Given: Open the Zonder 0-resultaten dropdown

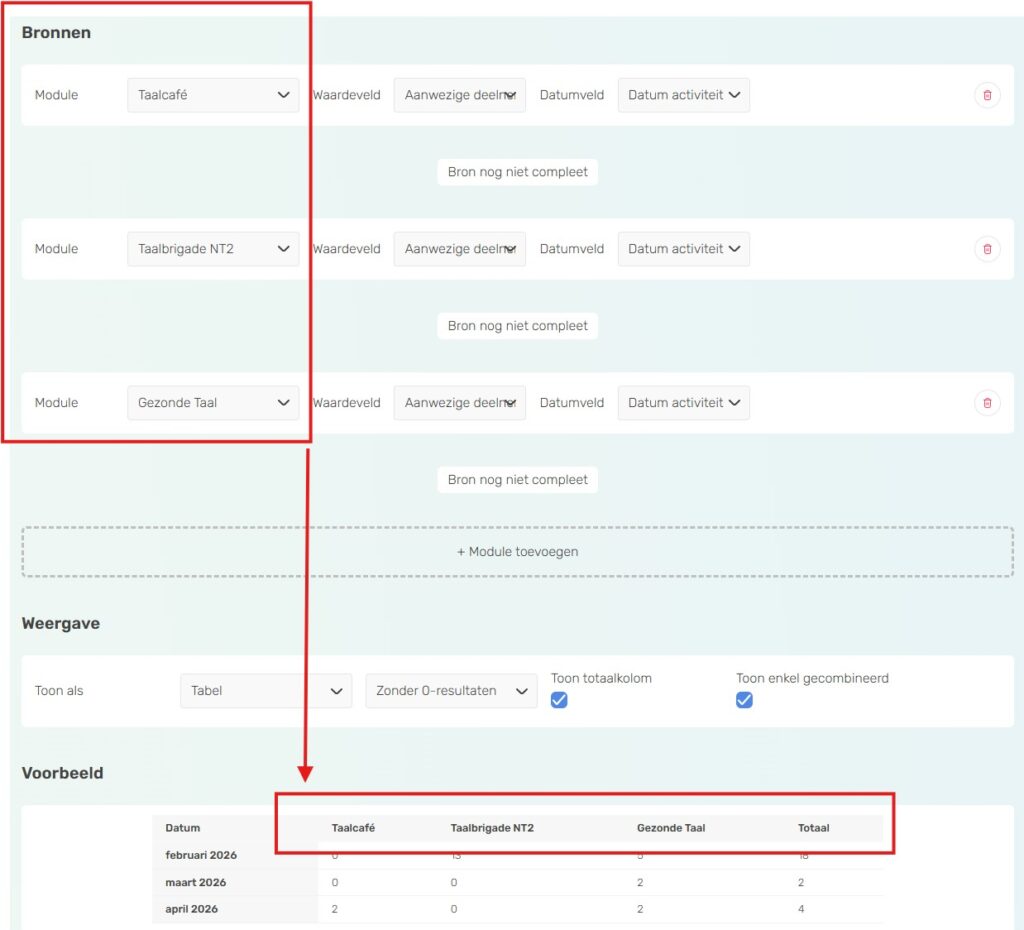Looking at the screenshot, I should click(451, 691).
